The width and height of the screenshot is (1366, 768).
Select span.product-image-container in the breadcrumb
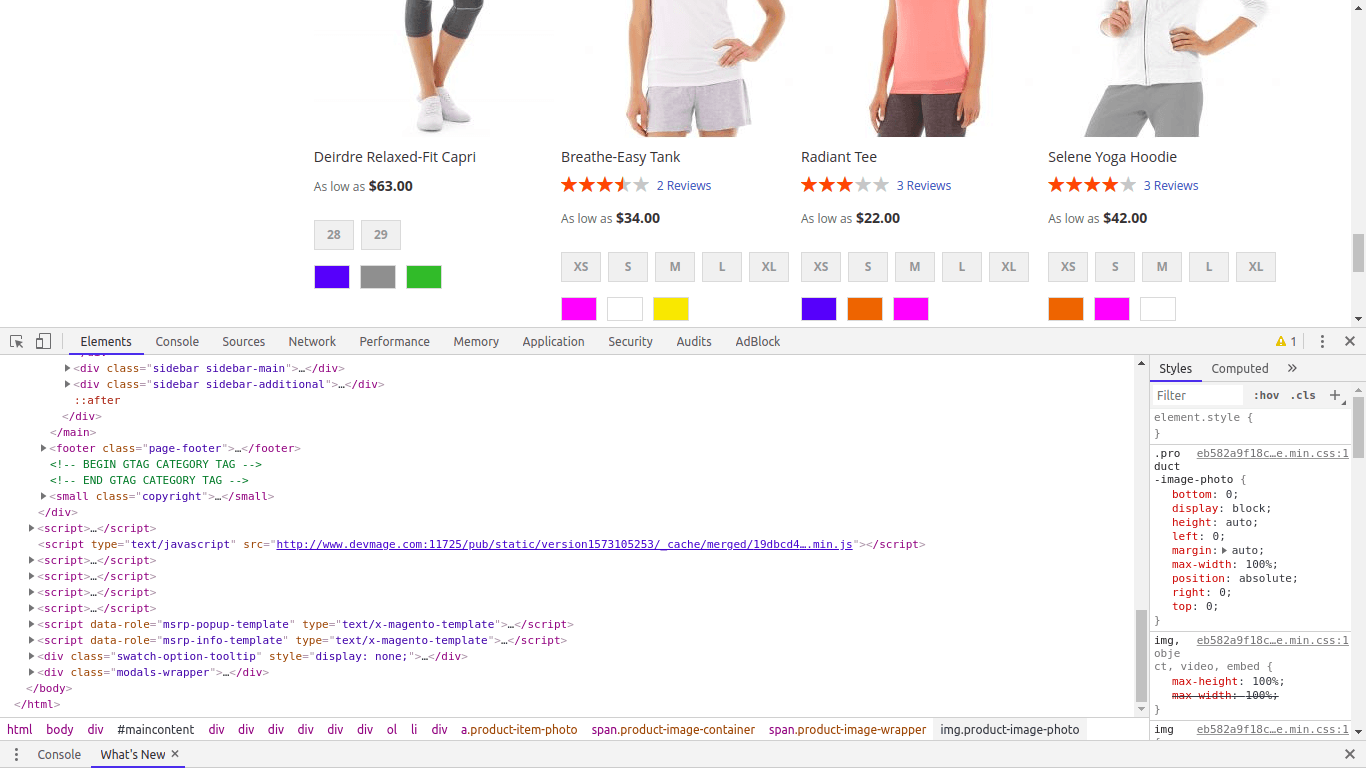[673, 730]
